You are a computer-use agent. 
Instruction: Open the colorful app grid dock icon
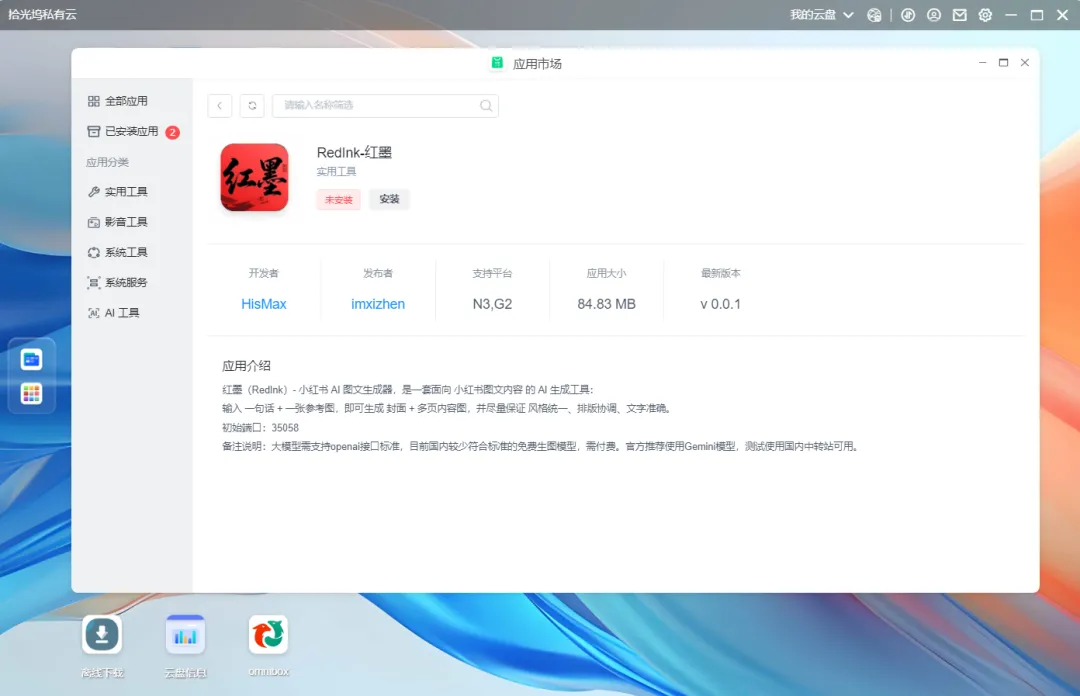point(32,393)
